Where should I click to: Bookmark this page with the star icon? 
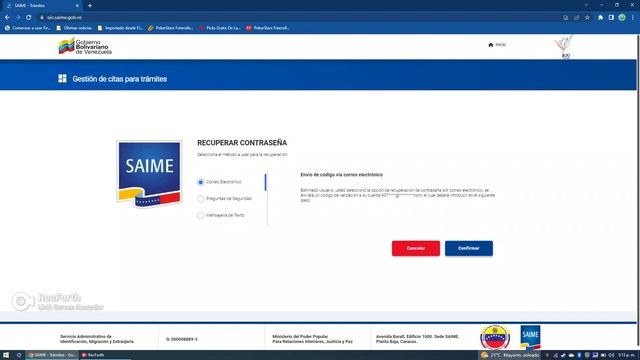click(x=587, y=18)
